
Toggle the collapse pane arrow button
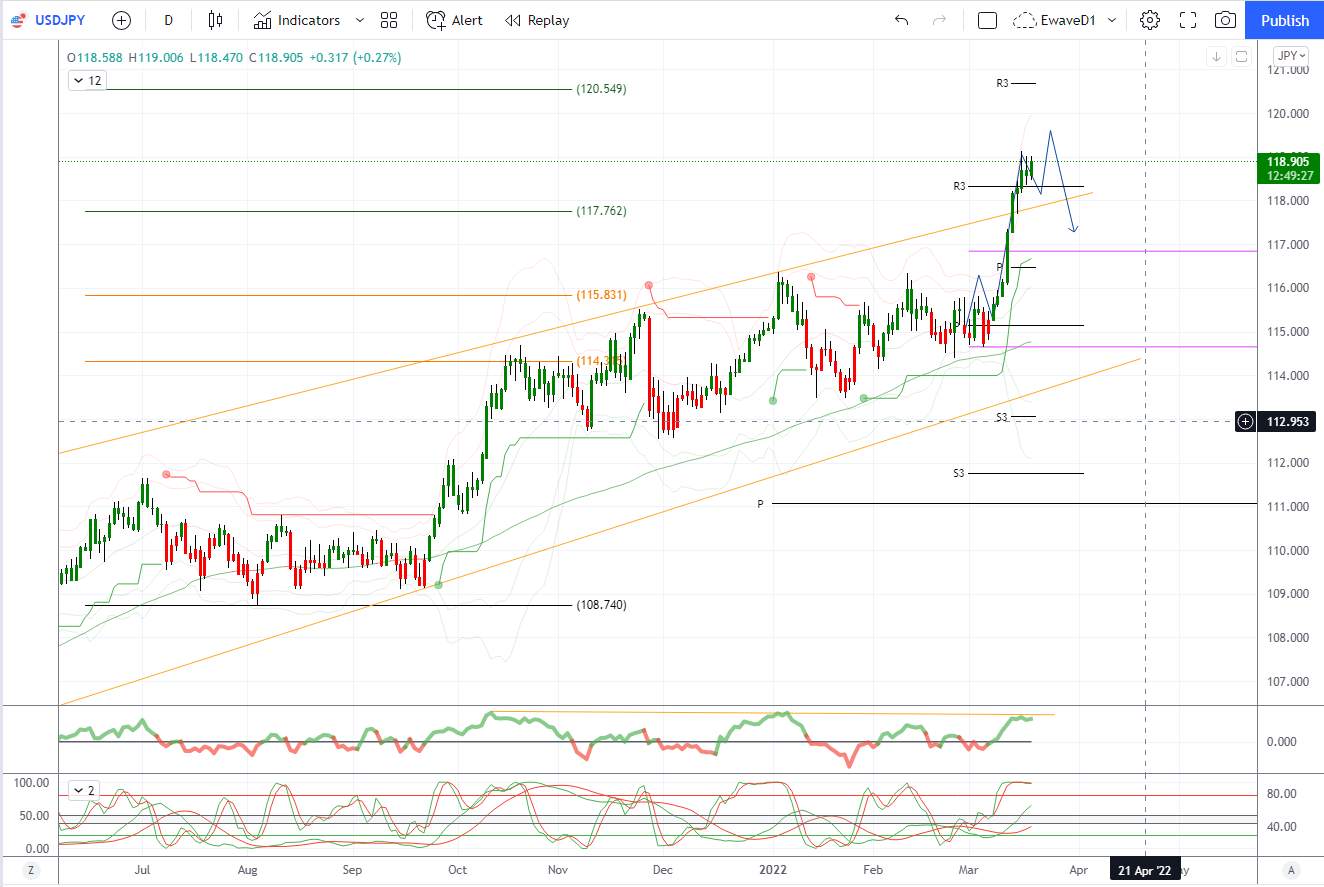pyautogui.click(x=1217, y=56)
